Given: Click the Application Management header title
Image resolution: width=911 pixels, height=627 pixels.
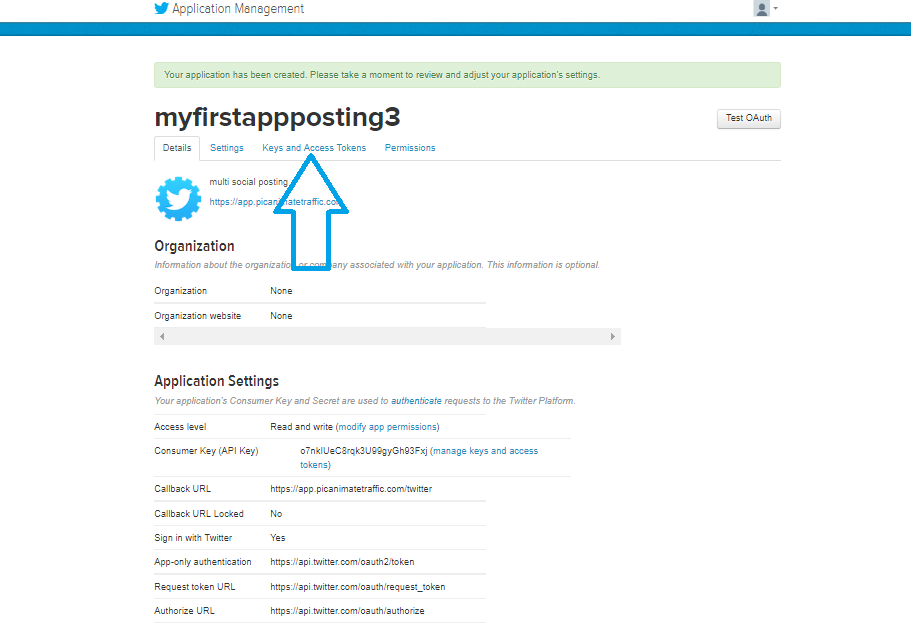Looking at the screenshot, I should [x=238, y=9].
